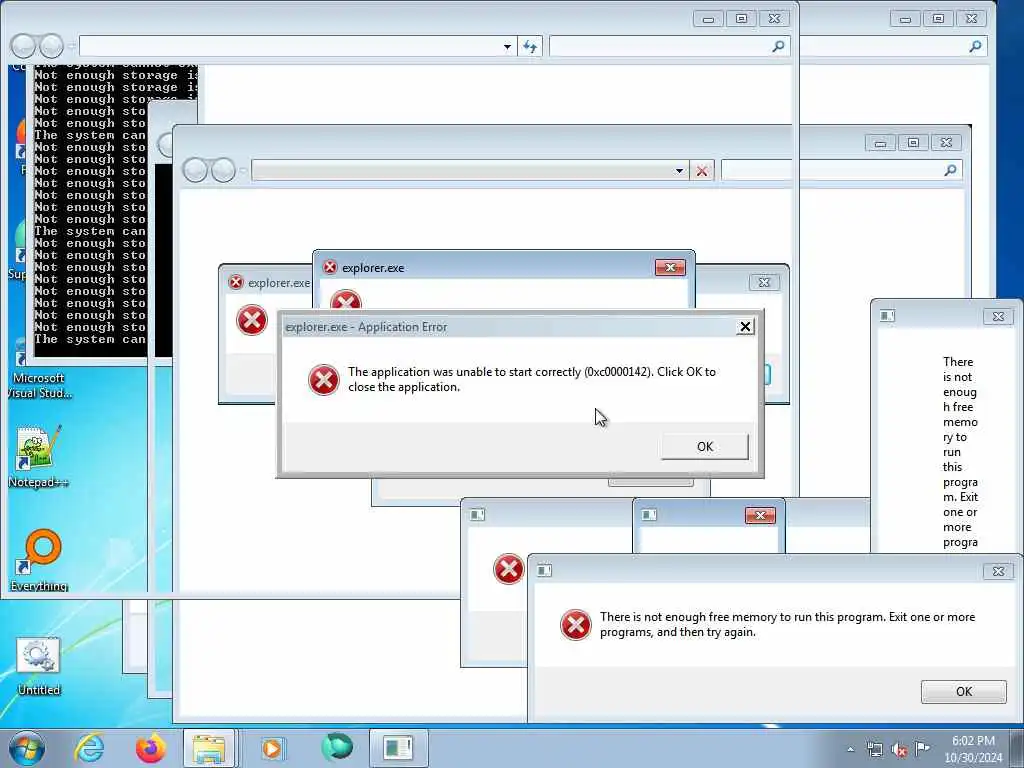1024x768 pixels.
Task: Select the Microsoft Visual Studio desktop shortcut label
Action: (x=40, y=385)
